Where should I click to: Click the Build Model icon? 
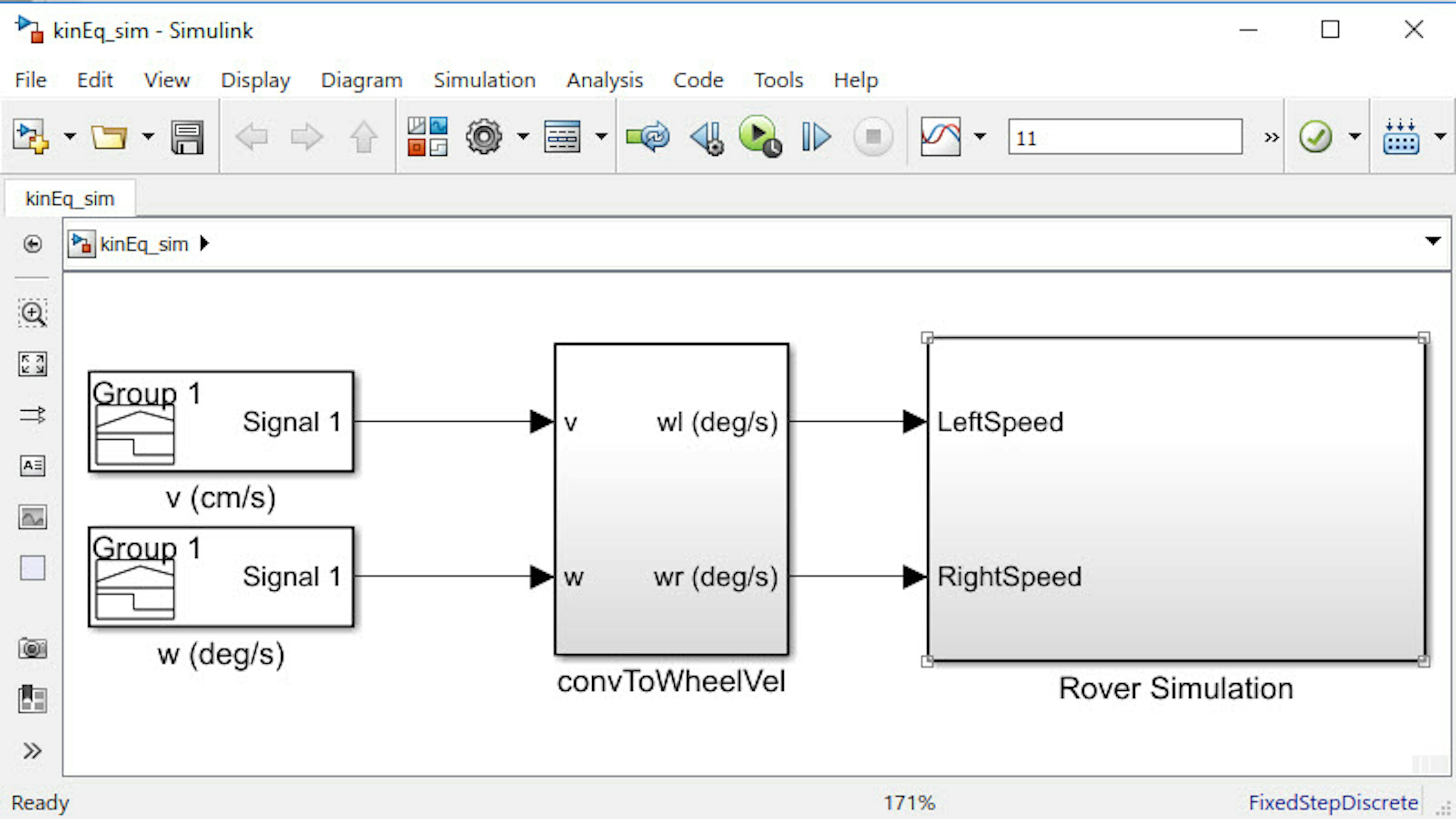tap(1401, 137)
